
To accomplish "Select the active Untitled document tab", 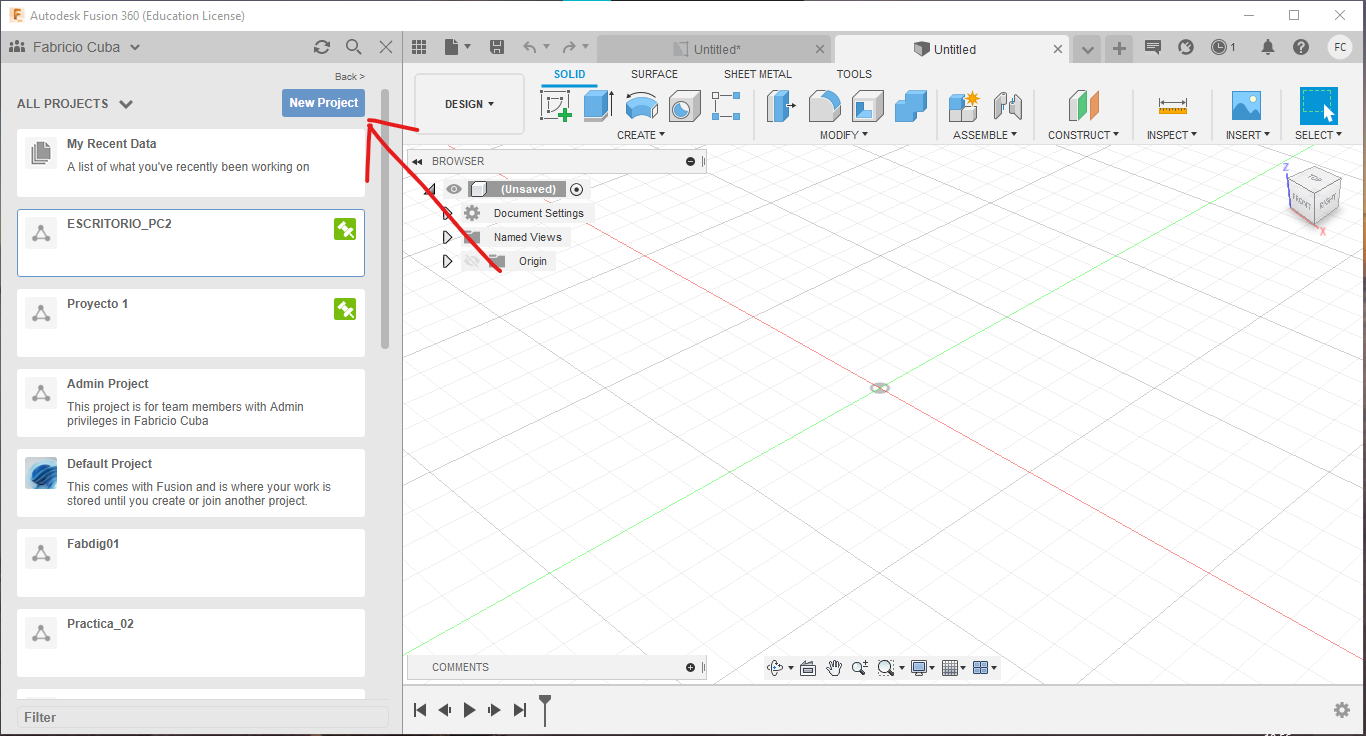I will 953,49.
